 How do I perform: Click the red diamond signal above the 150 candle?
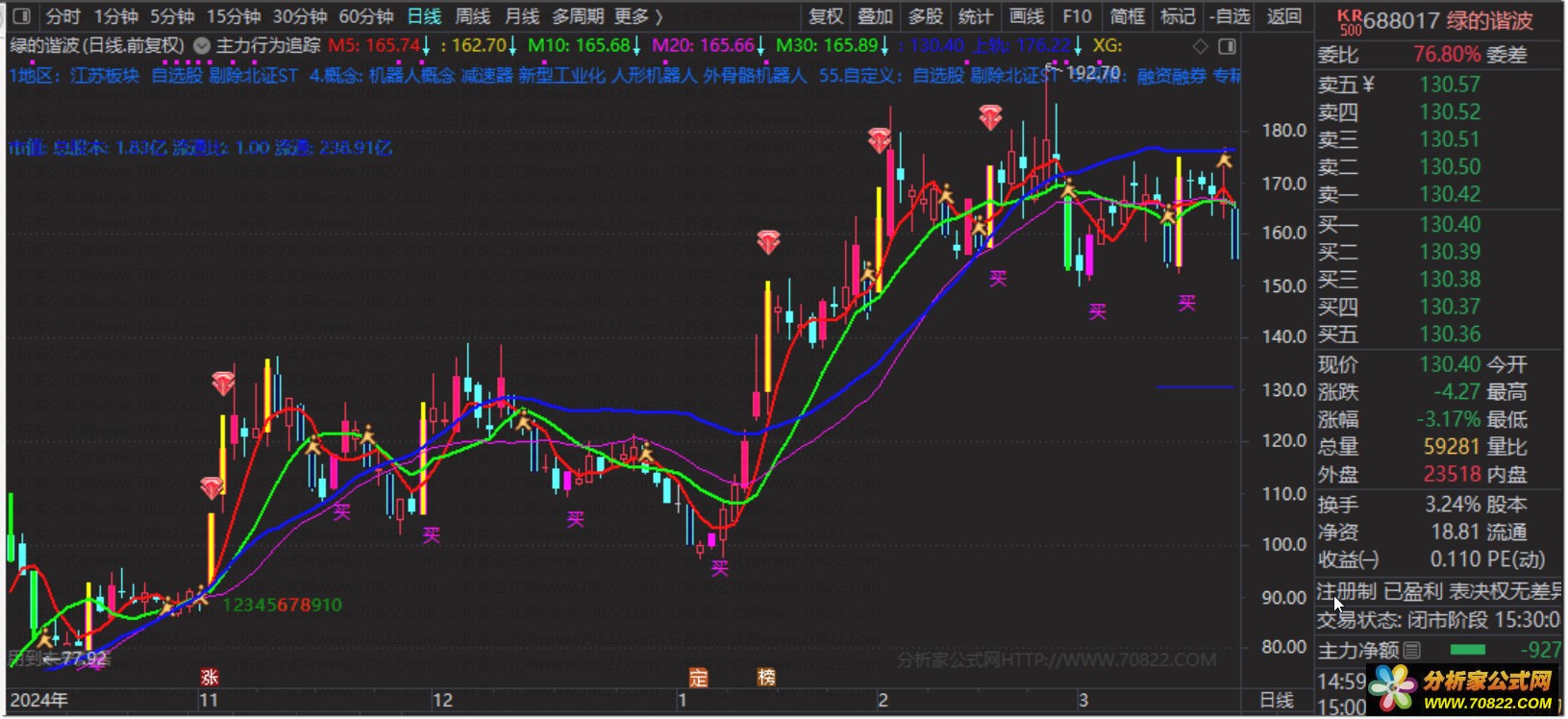coord(767,241)
